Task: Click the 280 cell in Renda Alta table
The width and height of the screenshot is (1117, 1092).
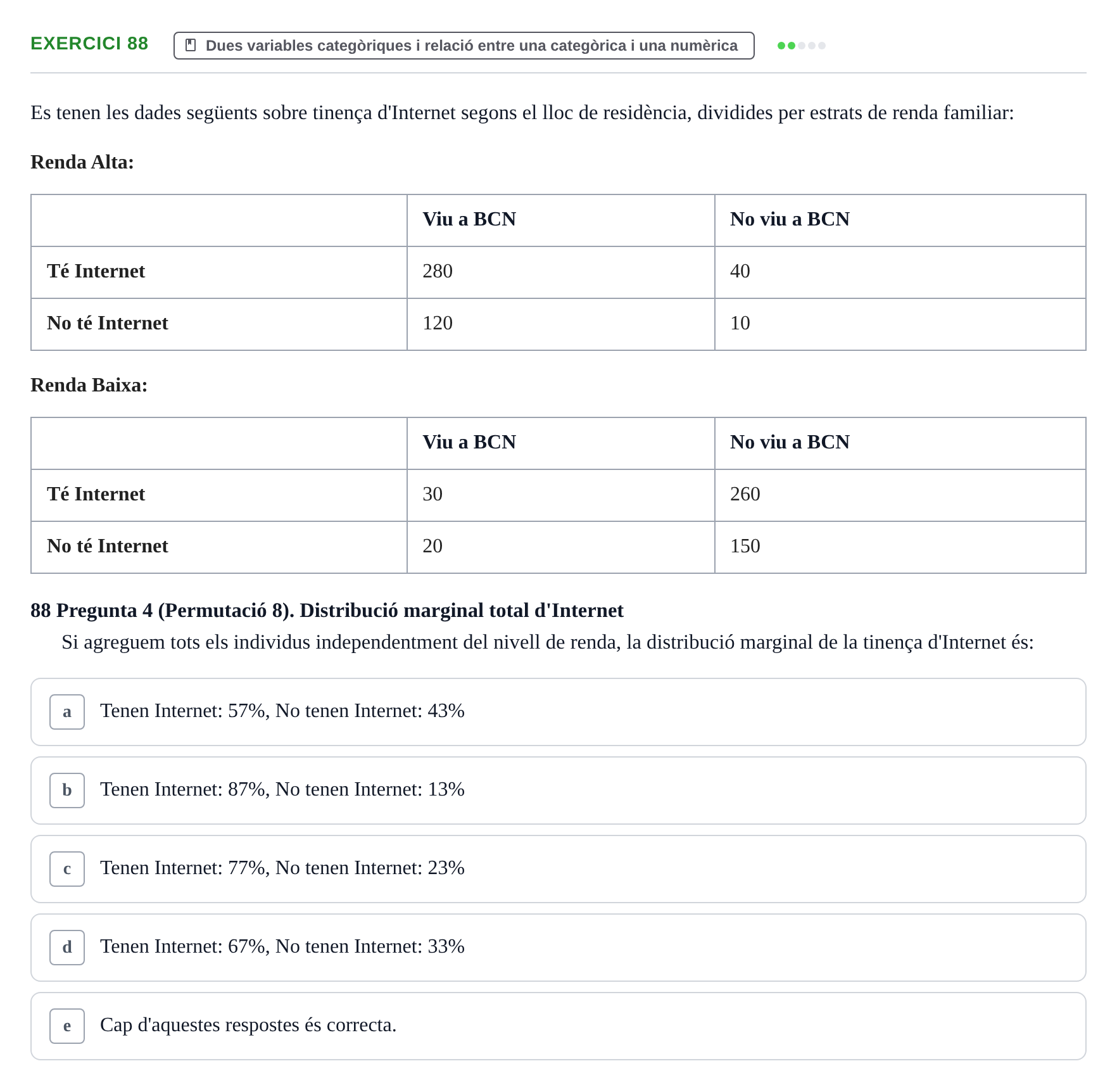Action: pyautogui.click(x=560, y=272)
